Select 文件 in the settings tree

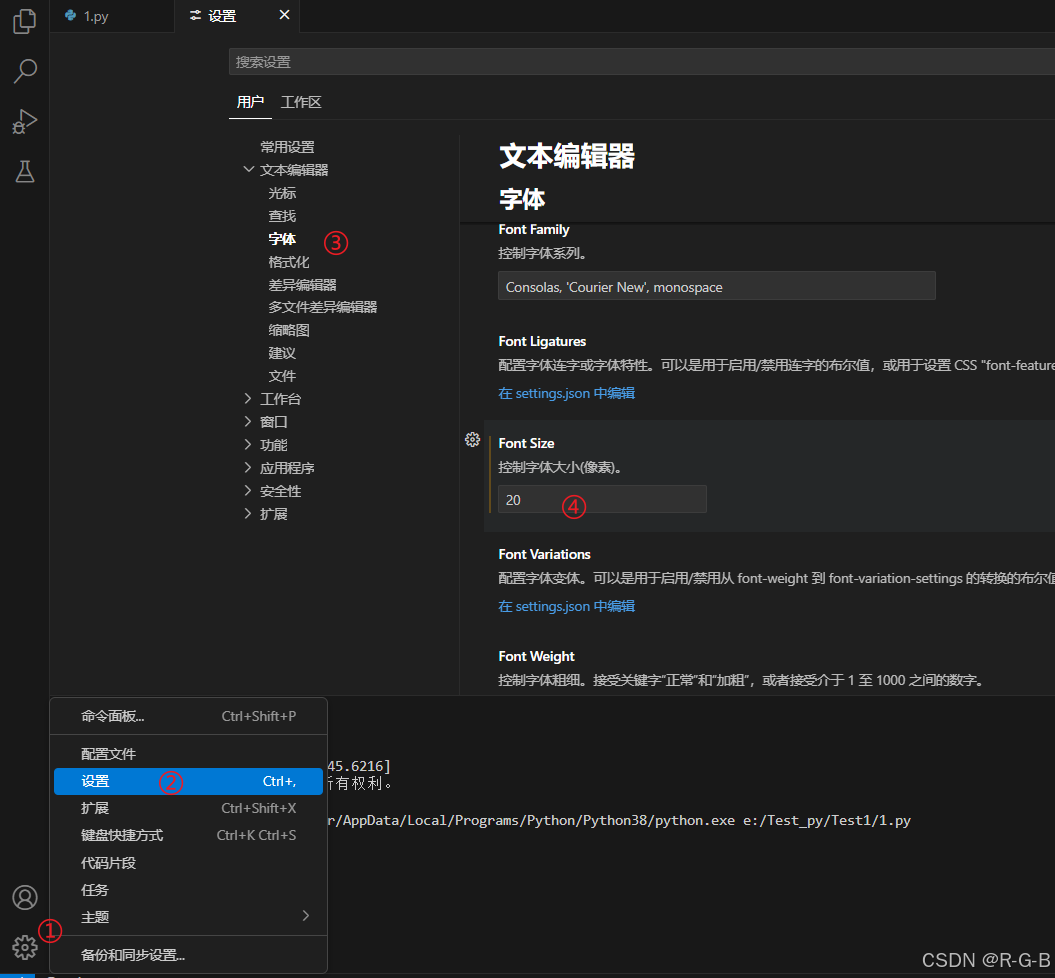pyautogui.click(x=282, y=376)
